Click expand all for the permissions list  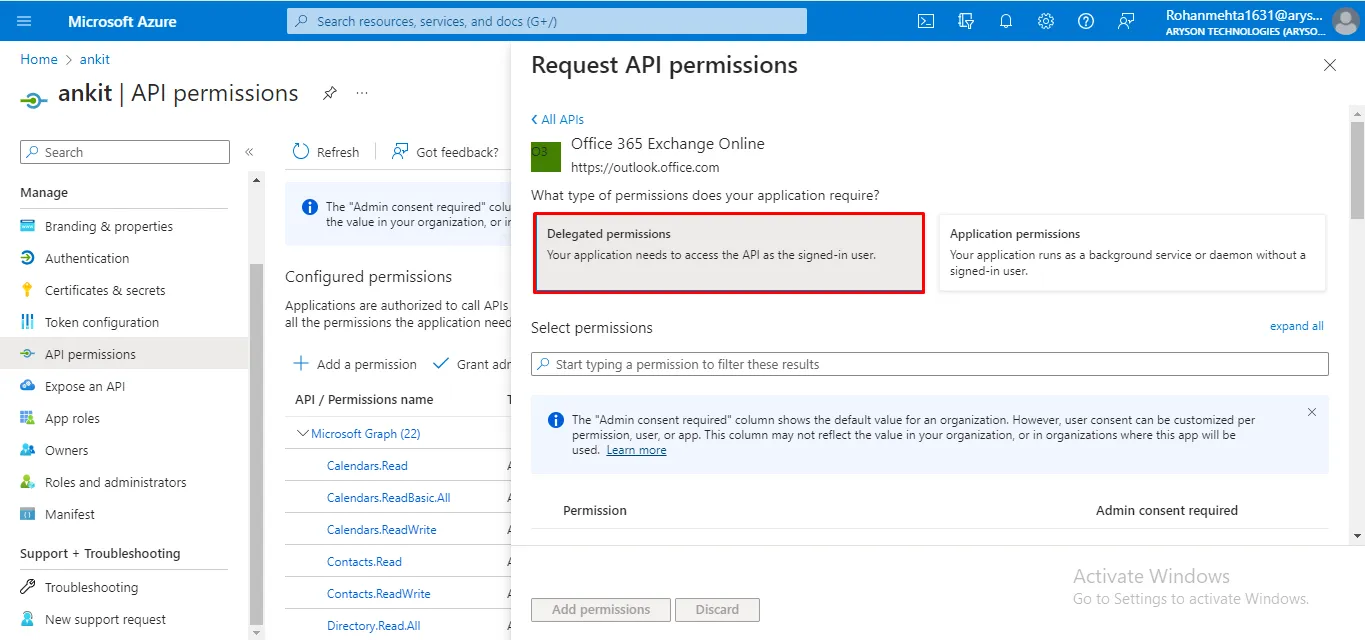coord(1296,326)
